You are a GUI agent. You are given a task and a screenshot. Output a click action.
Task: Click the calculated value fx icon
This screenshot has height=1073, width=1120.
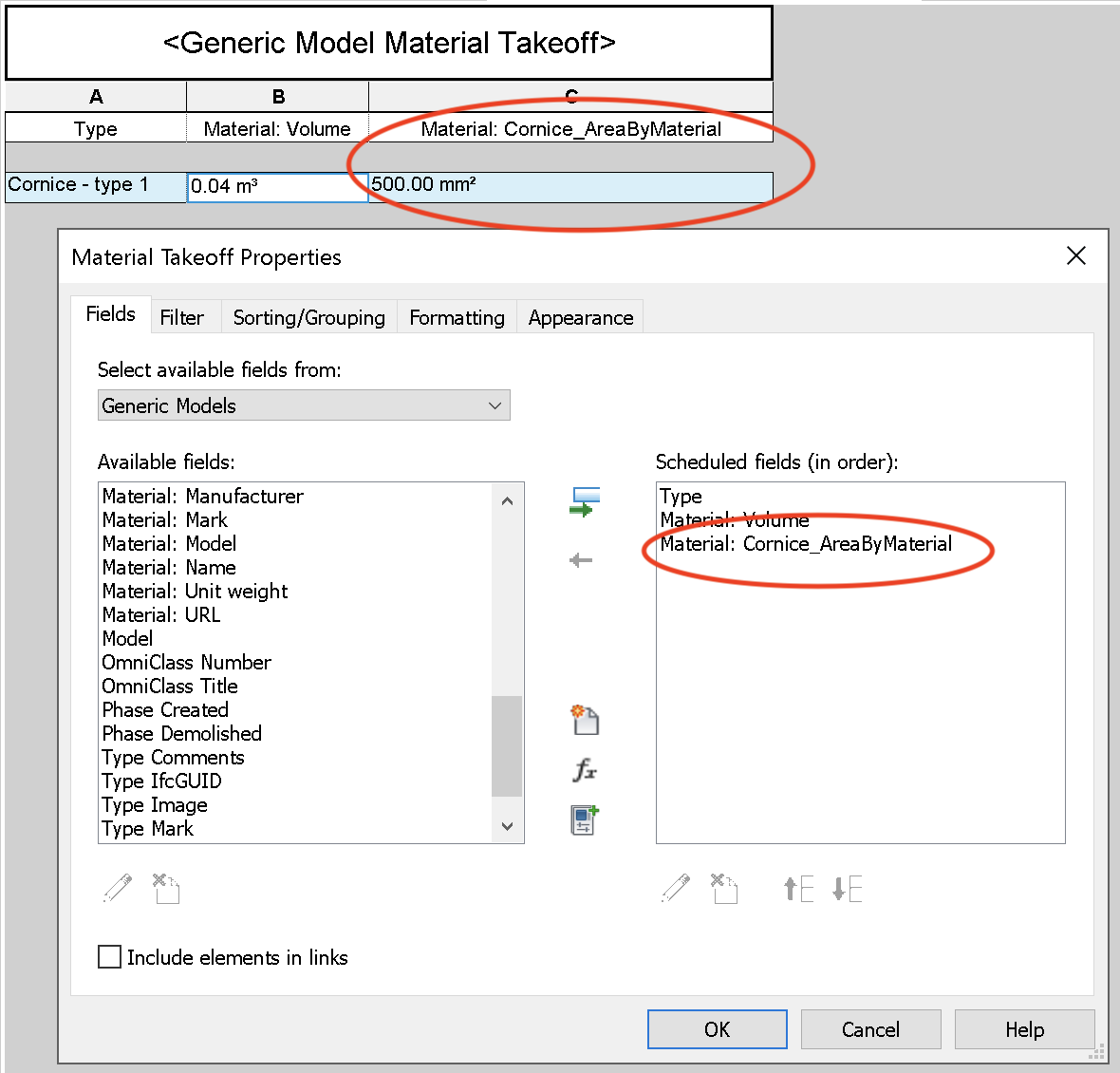click(x=585, y=771)
